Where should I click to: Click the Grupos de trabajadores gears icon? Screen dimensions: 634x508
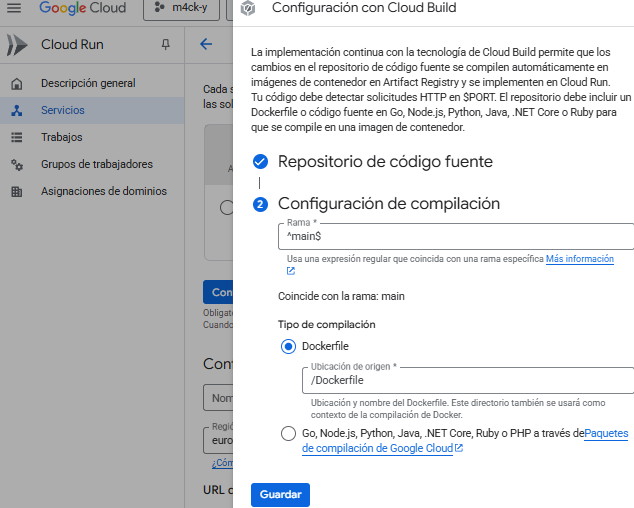pos(17,165)
